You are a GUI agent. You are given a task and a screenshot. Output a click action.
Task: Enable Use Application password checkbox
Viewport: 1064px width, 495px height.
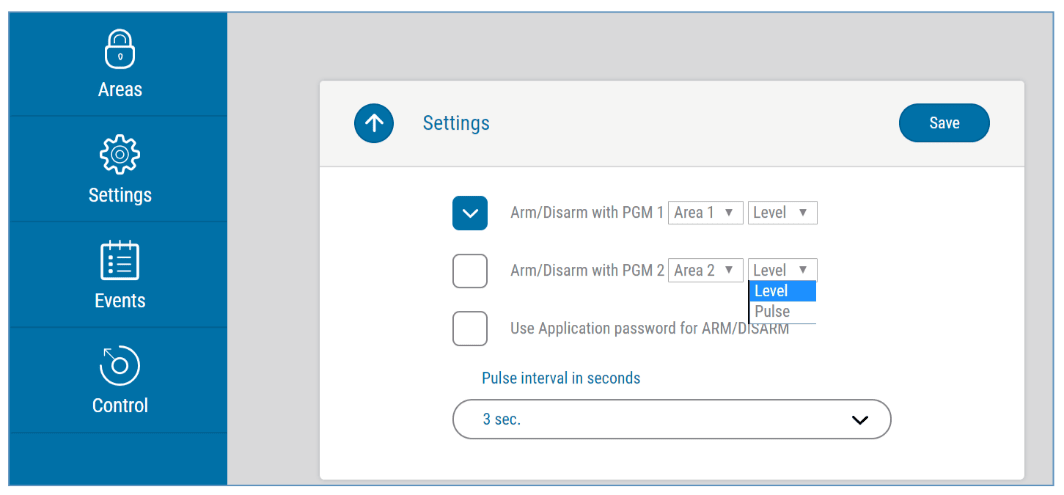[470, 328]
